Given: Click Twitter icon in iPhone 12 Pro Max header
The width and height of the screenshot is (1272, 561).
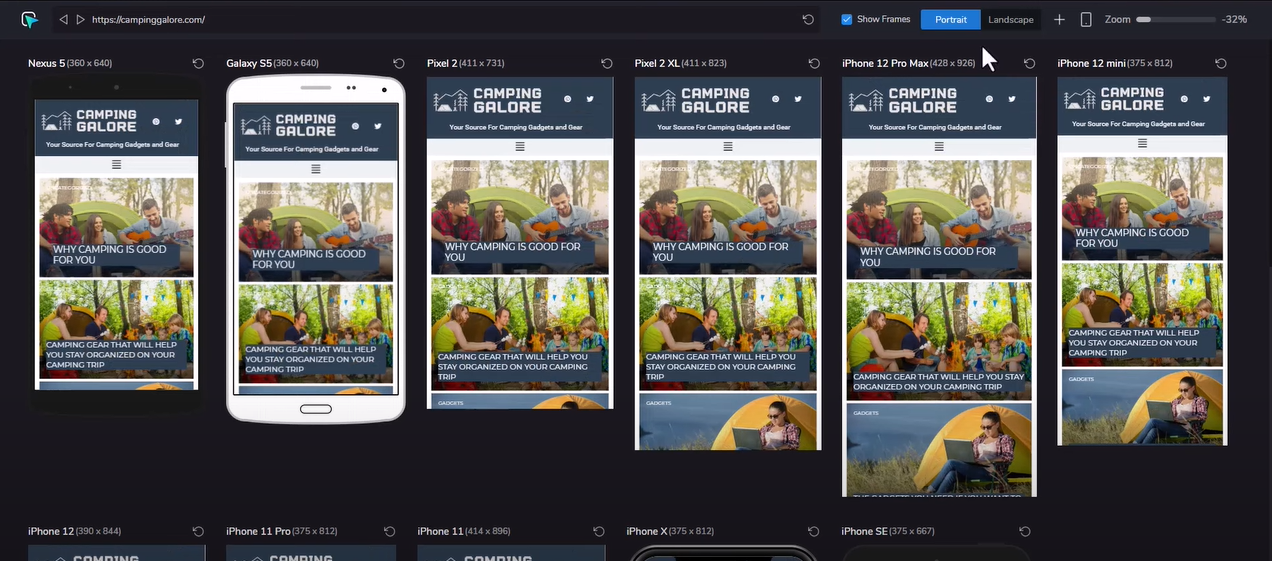Looking at the screenshot, I should [1013, 99].
